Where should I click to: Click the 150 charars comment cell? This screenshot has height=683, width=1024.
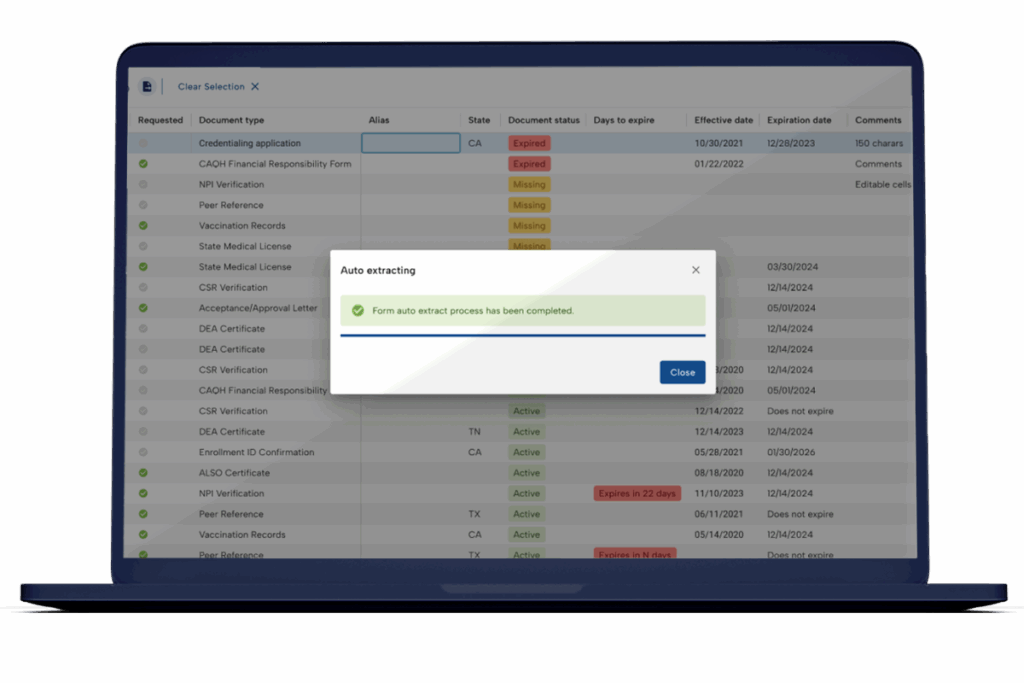point(878,143)
